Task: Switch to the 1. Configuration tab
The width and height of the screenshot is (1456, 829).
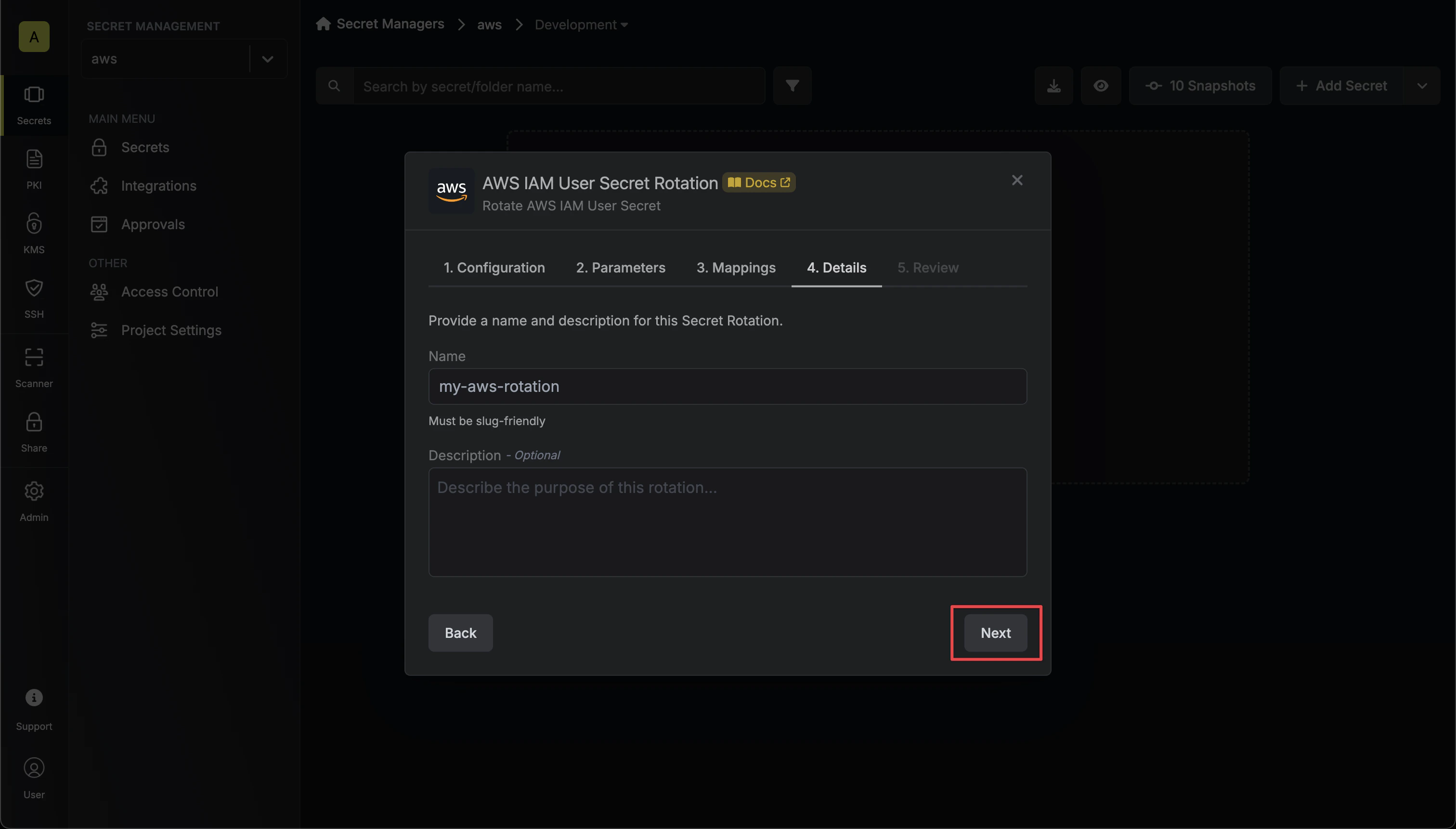Action: click(x=494, y=268)
